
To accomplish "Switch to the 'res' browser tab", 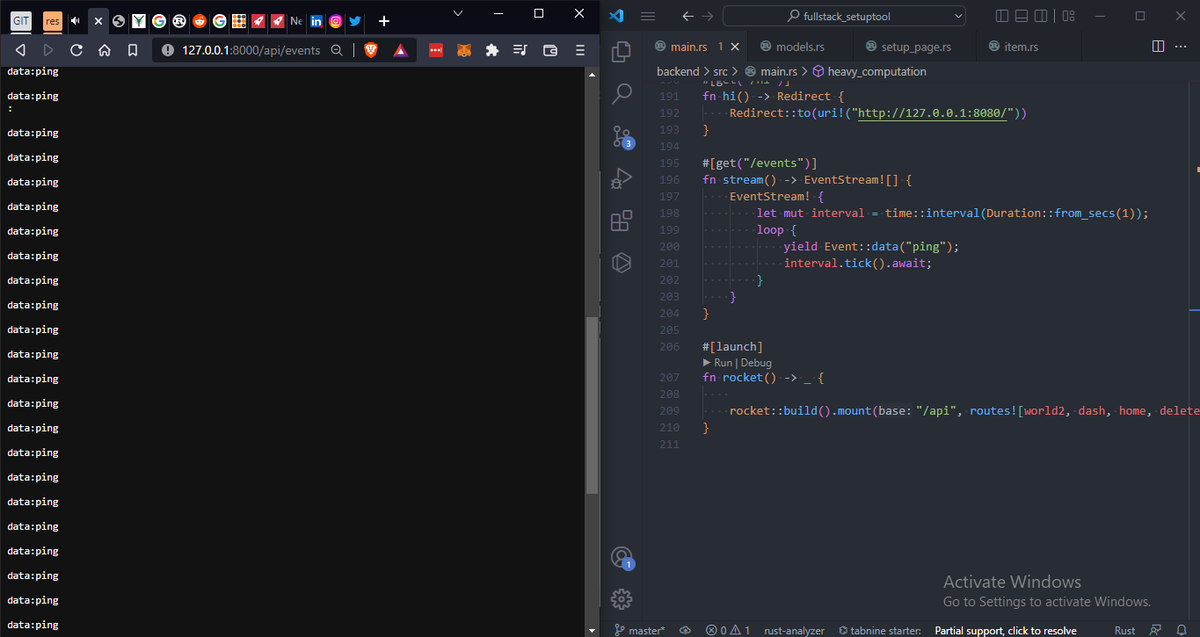I will click(x=53, y=20).
